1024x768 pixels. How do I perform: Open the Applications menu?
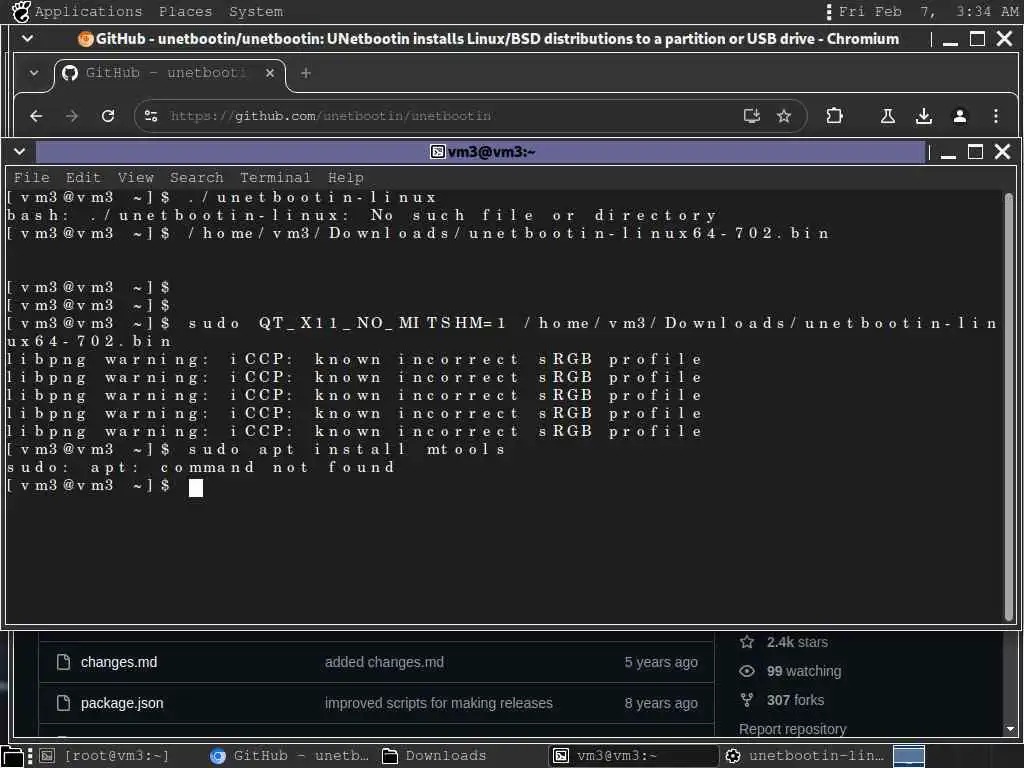(x=88, y=11)
